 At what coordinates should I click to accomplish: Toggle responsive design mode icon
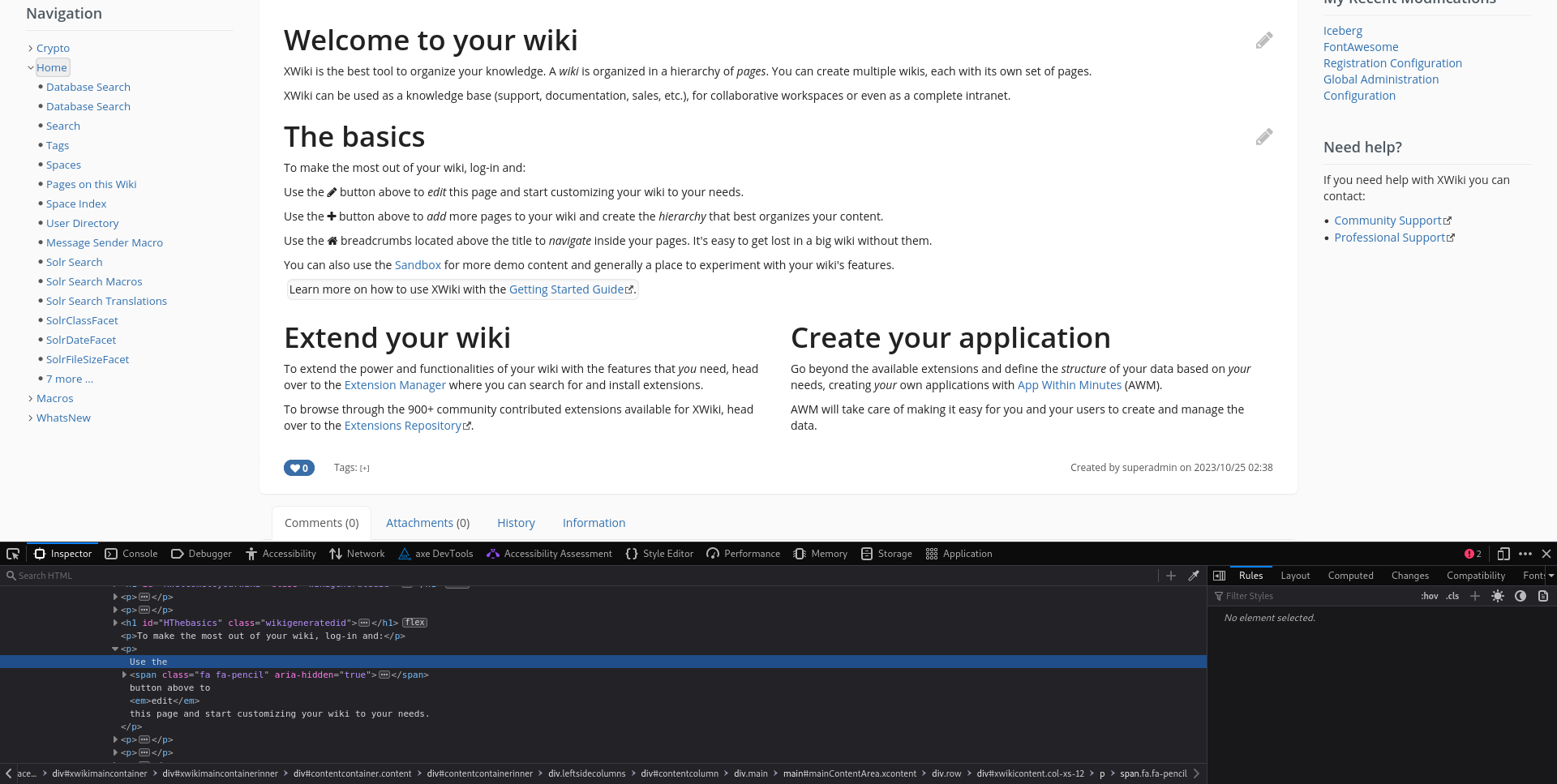tap(1503, 554)
